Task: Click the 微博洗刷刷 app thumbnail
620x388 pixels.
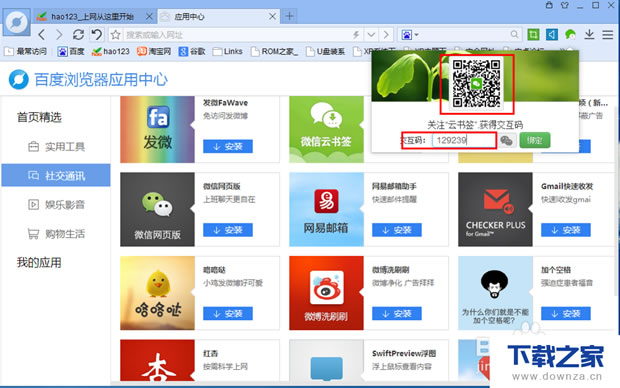Action: (326, 293)
